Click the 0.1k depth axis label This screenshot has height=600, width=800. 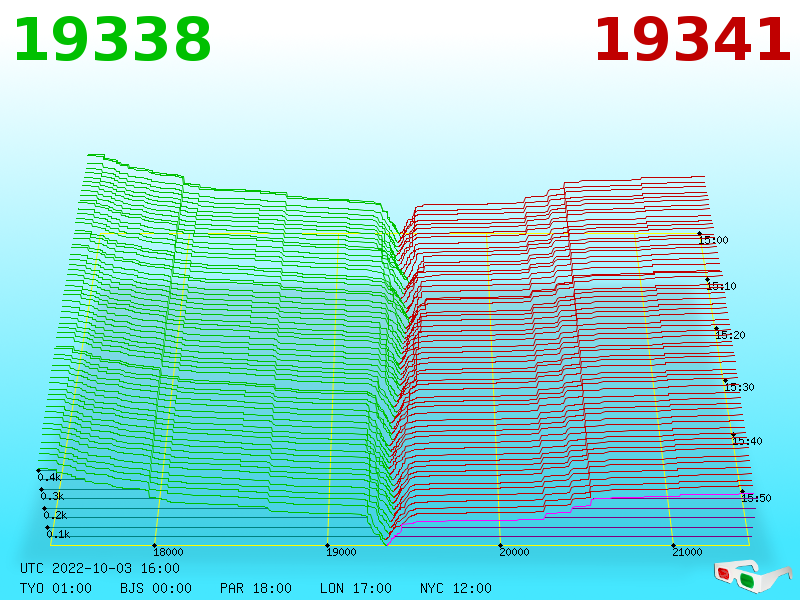[59, 534]
